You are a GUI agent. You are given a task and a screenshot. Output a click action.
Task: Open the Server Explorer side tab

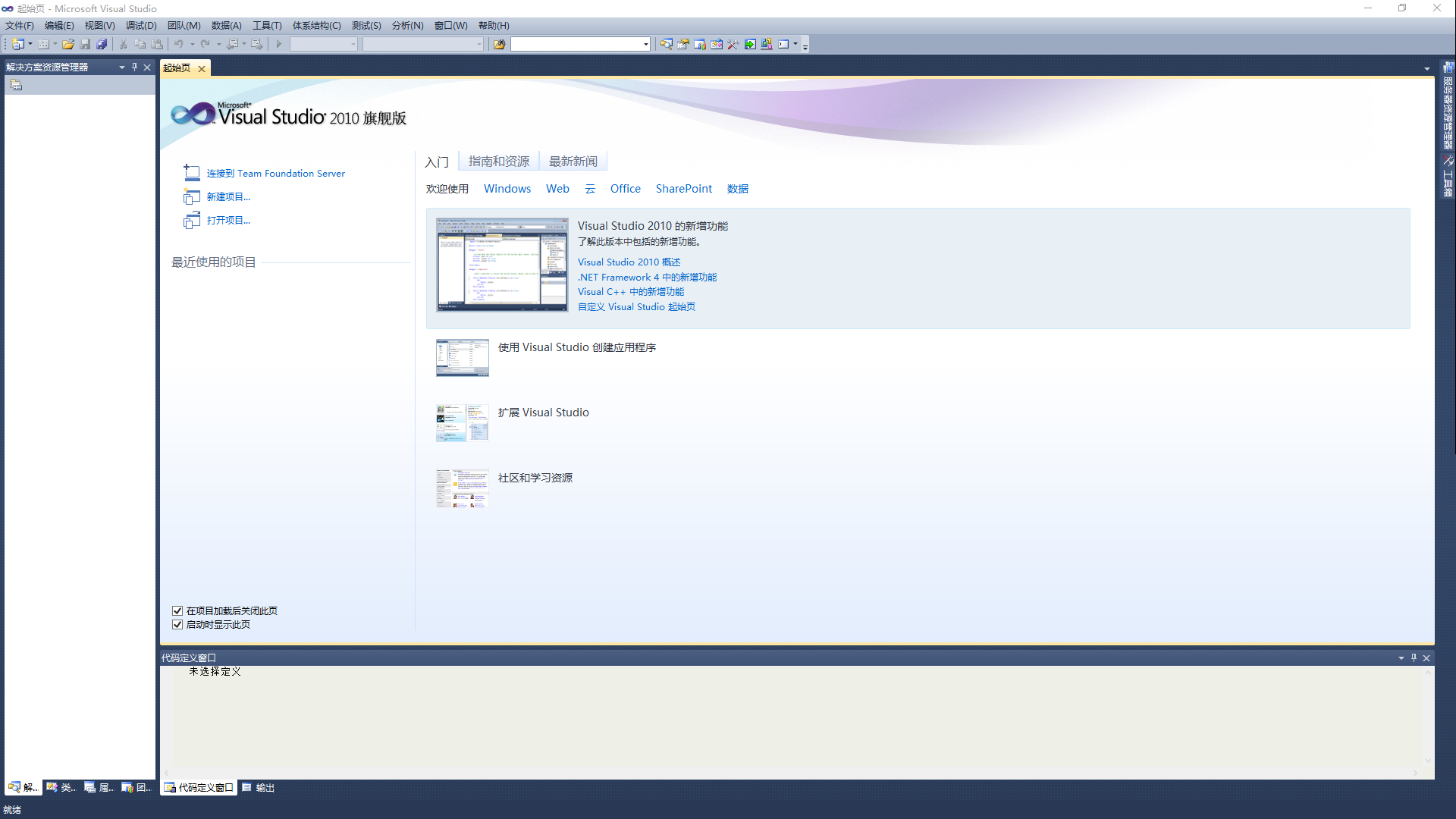[1448, 106]
